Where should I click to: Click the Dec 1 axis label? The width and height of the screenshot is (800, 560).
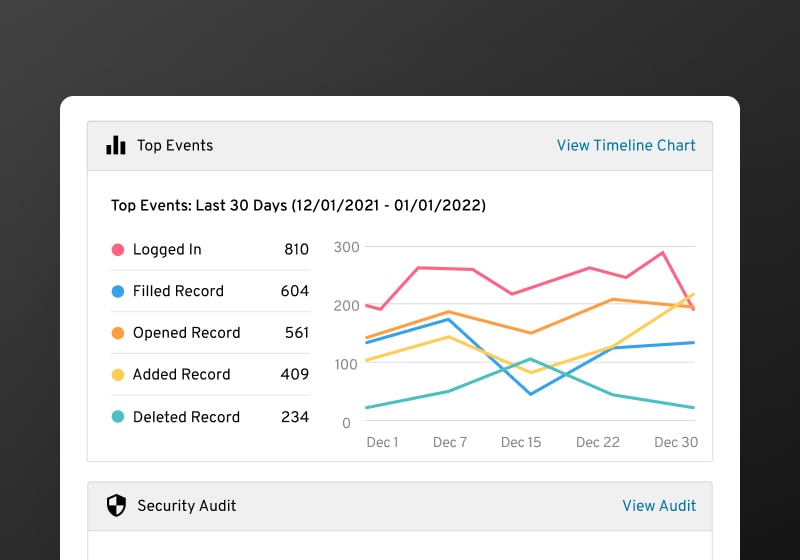[x=382, y=442]
